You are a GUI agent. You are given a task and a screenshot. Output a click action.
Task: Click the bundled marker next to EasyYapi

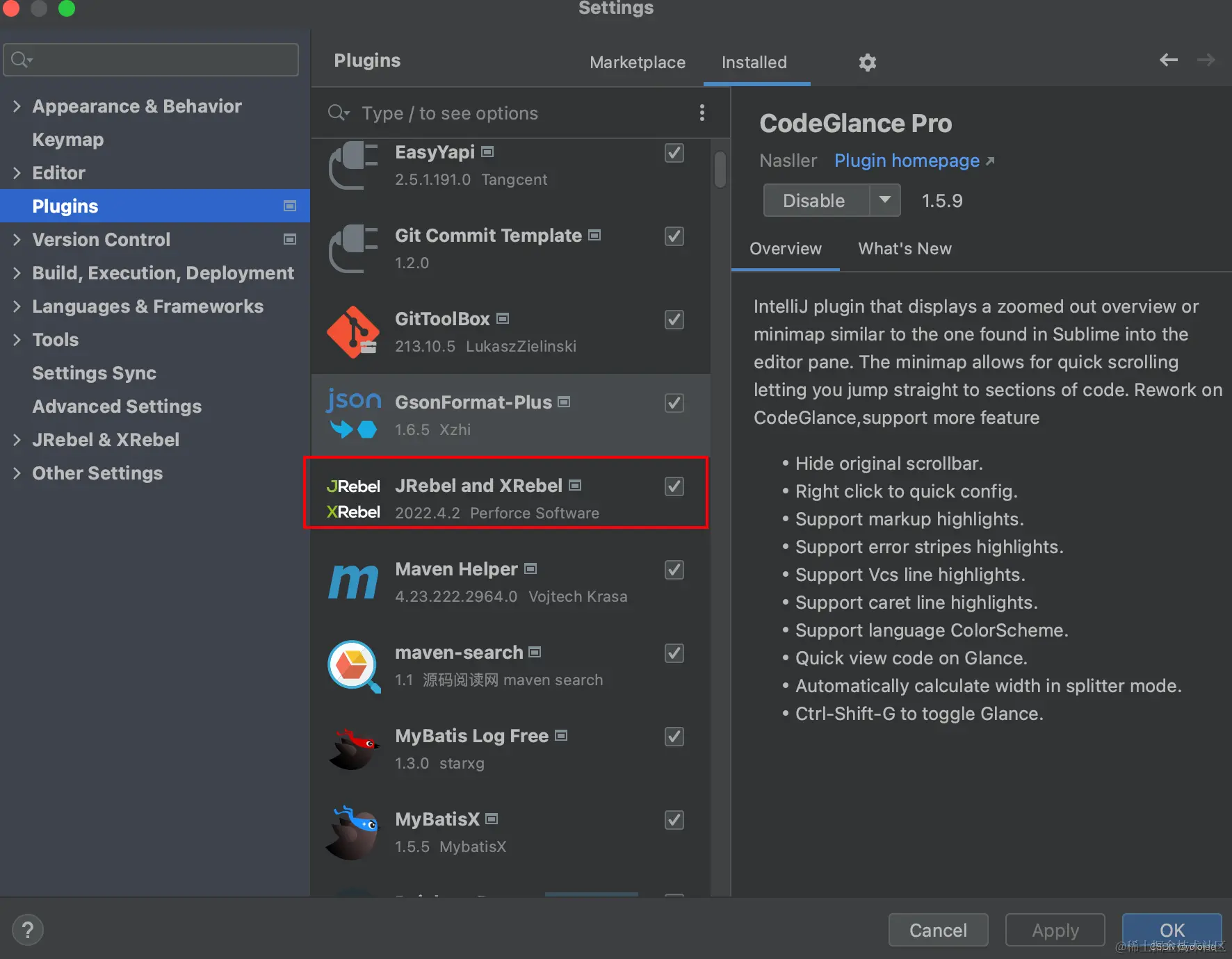coord(487,151)
